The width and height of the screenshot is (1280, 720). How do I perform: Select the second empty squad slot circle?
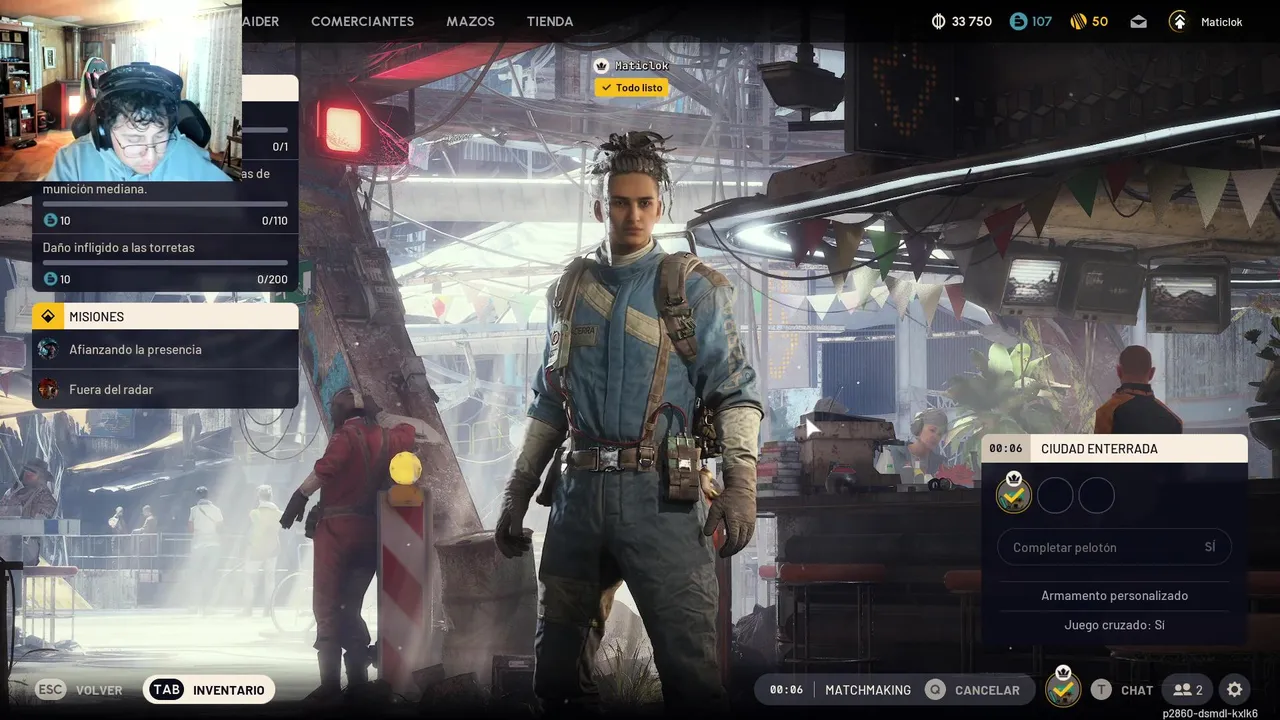(x=1055, y=496)
